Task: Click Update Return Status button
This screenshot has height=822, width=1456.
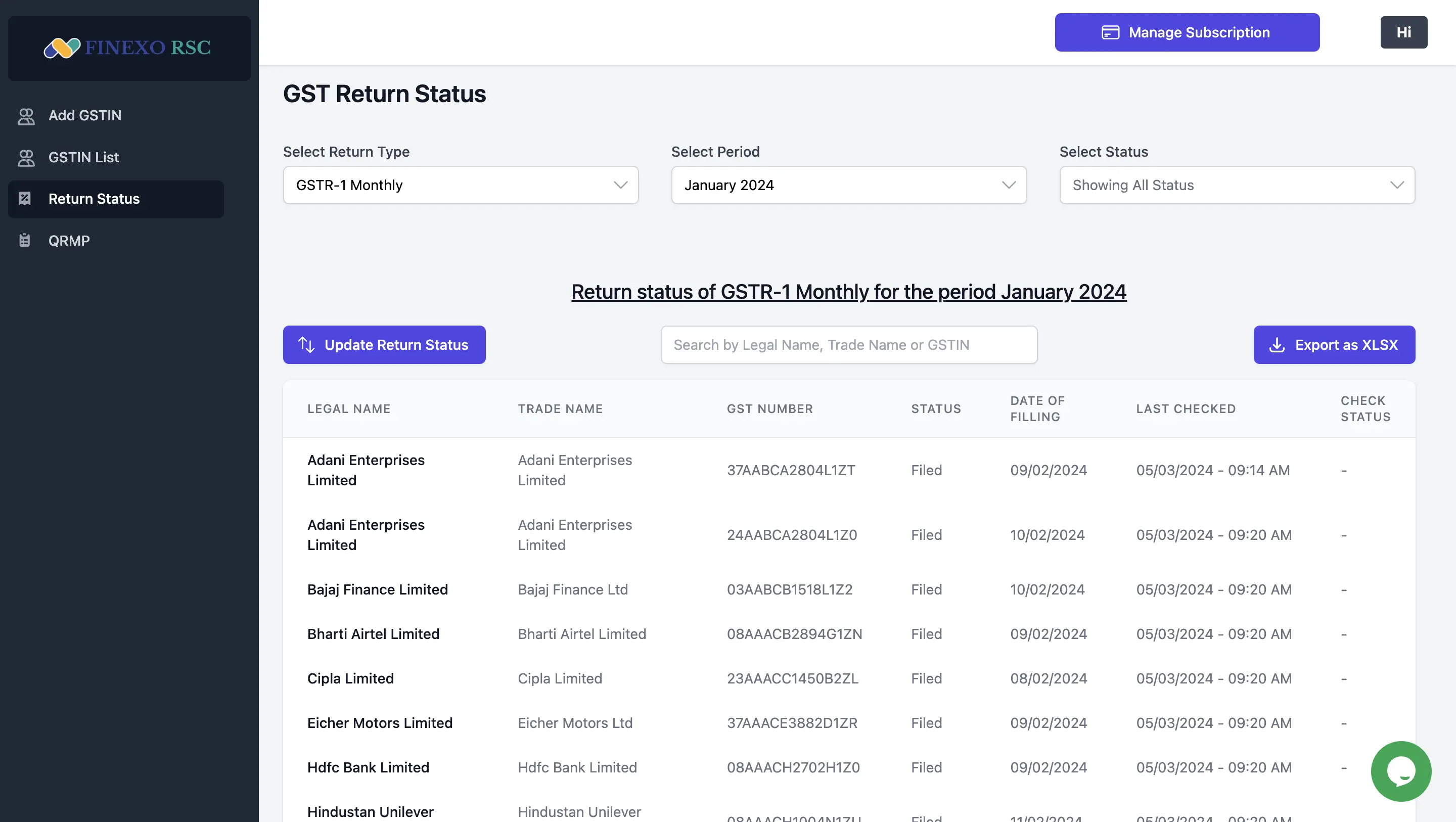Action: coord(384,345)
